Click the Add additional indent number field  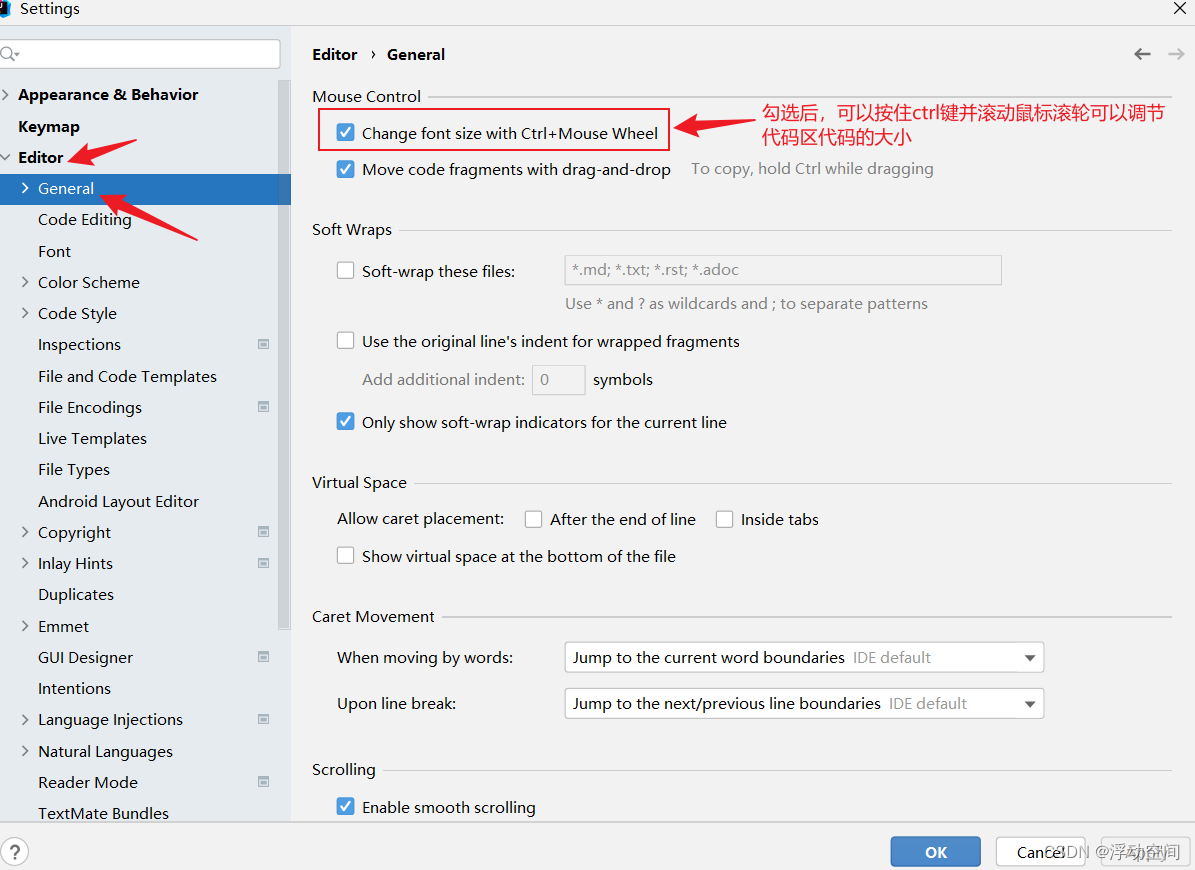tap(559, 379)
